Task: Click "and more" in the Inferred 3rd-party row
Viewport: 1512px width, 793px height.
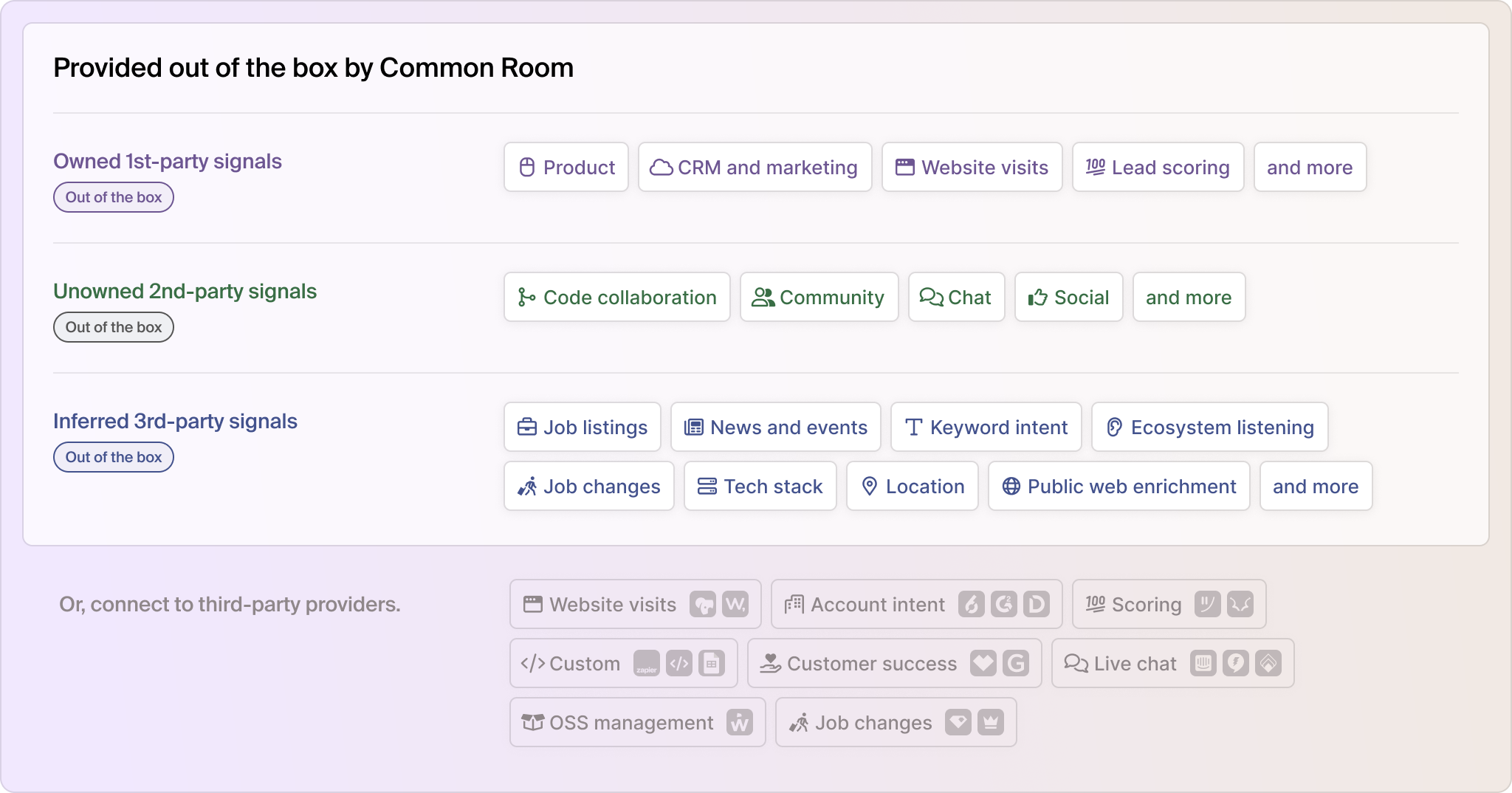Action: pyautogui.click(x=1316, y=487)
